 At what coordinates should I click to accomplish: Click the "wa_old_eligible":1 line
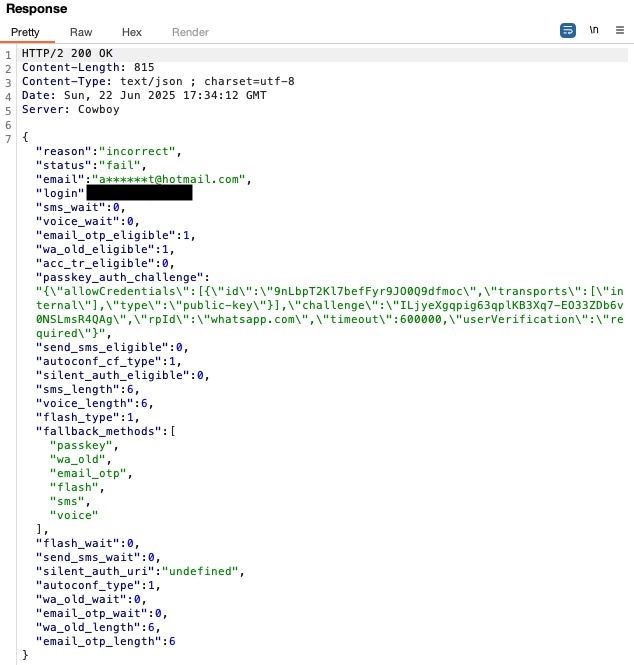[105, 249]
